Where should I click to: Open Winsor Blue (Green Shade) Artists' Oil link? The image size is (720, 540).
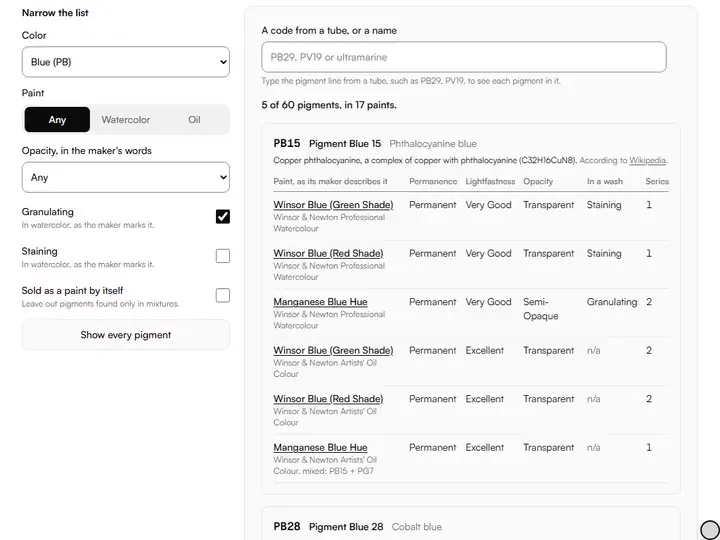(x=333, y=350)
